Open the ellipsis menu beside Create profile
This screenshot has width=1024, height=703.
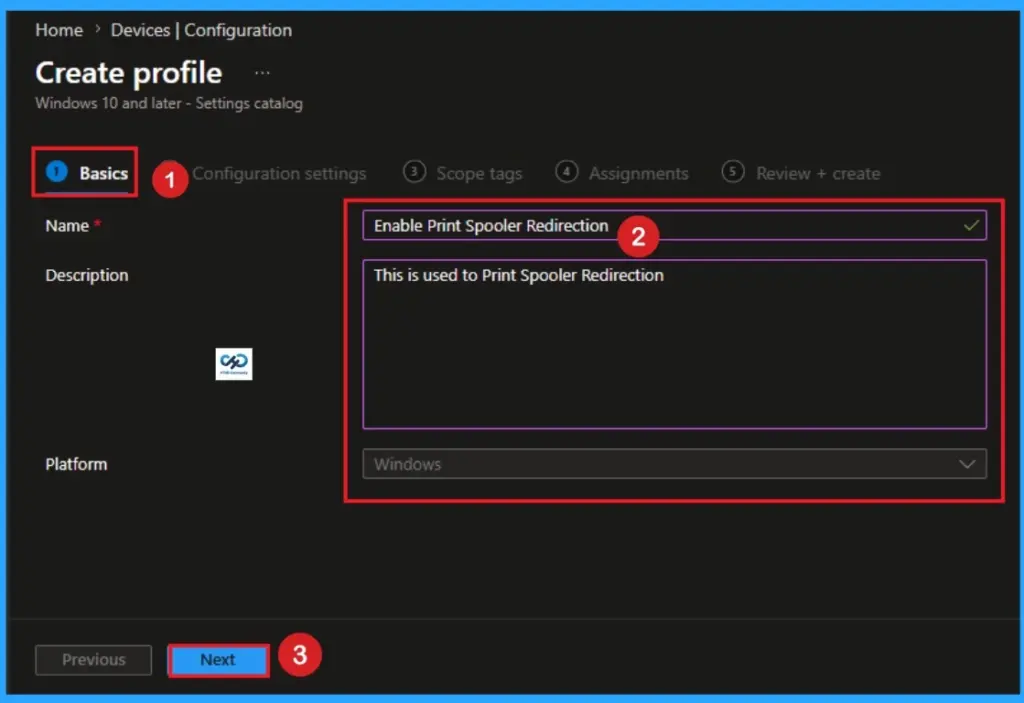tap(263, 73)
